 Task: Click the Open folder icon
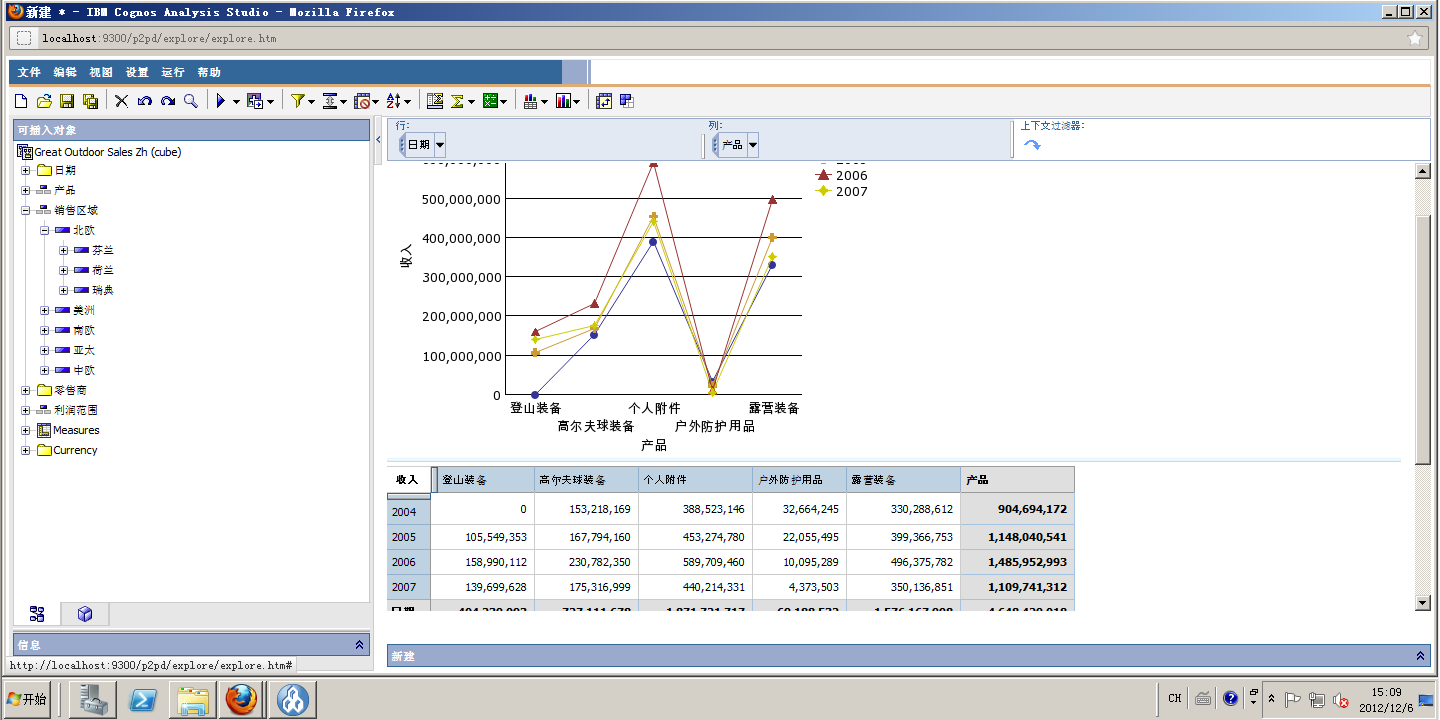pyautogui.click(x=44, y=101)
